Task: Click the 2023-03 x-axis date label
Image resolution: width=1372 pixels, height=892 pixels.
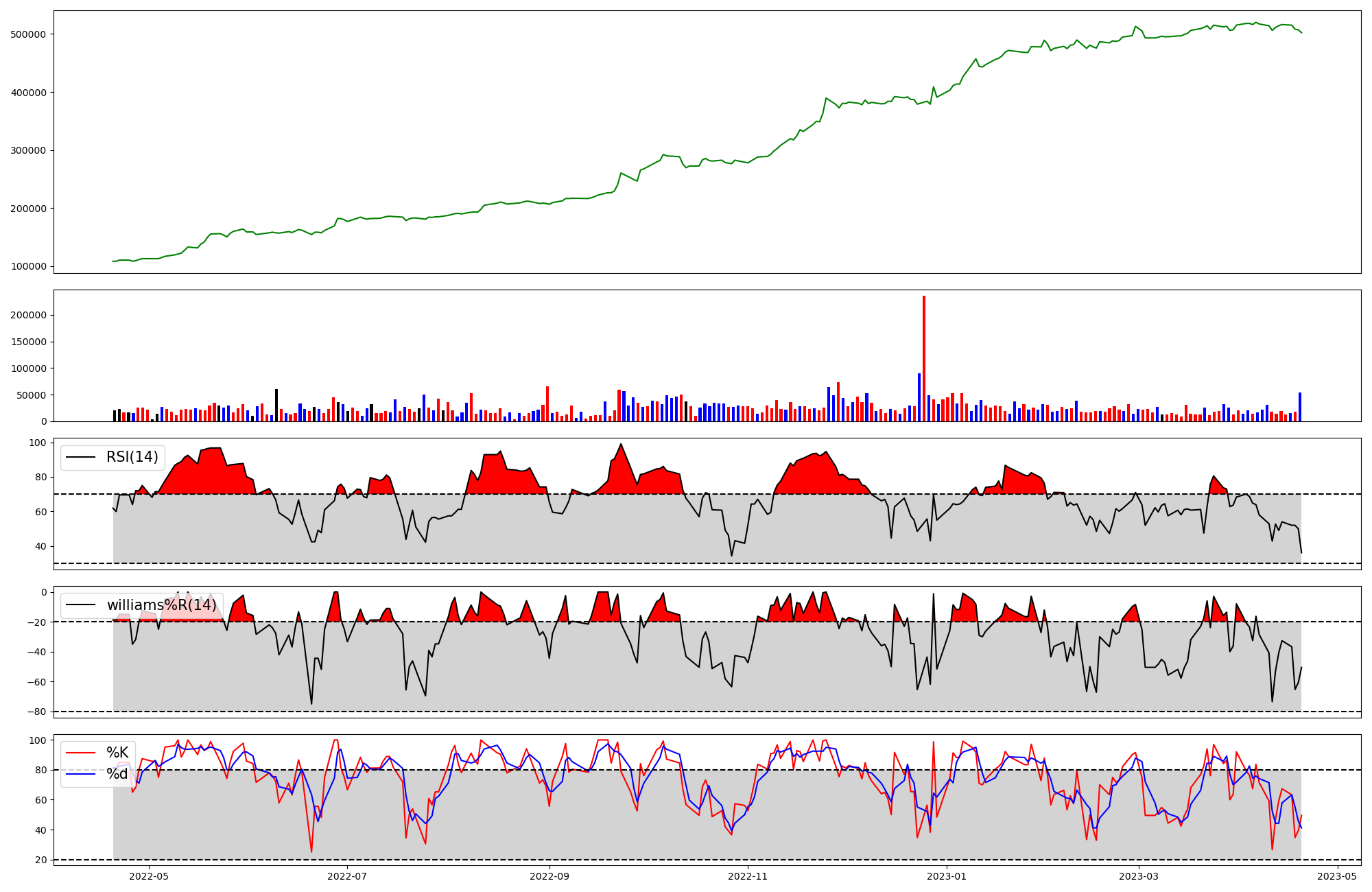Action: click(x=1139, y=876)
